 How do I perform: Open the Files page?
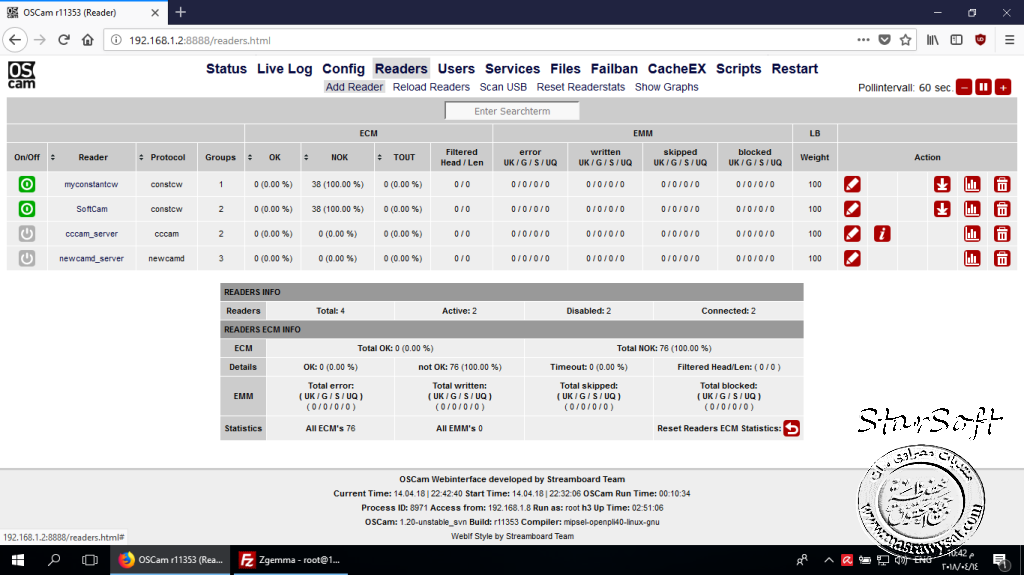coord(565,69)
